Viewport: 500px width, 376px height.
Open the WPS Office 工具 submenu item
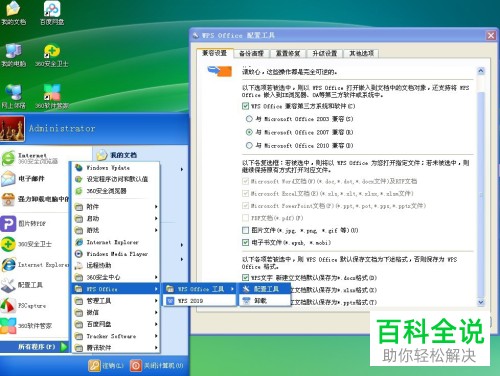pyautogui.click(x=199, y=289)
